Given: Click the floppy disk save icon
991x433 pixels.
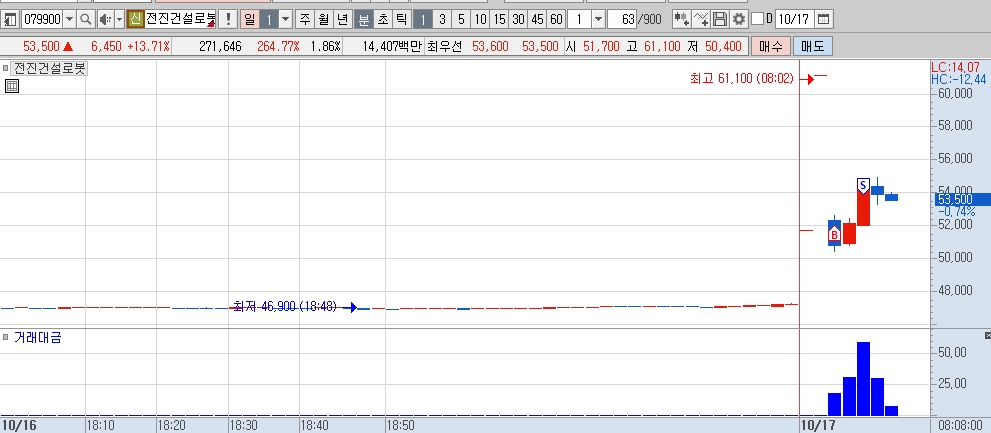Looking at the screenshot, I should tap(719, 19).
